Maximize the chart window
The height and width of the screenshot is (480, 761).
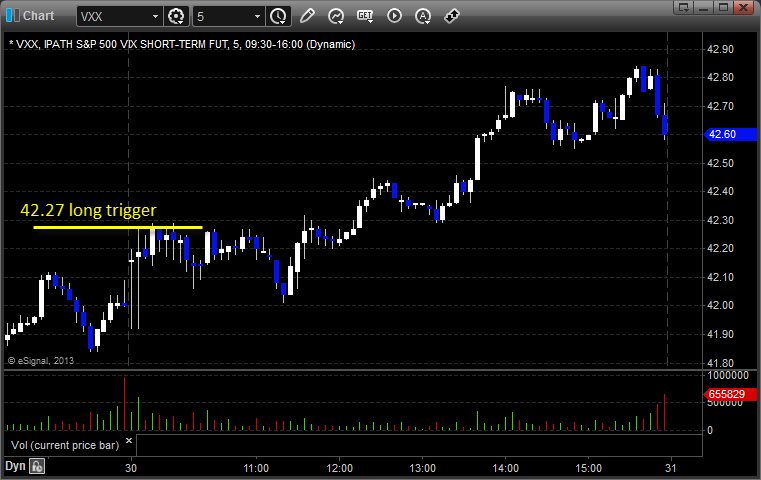click(x=724, y=7)
